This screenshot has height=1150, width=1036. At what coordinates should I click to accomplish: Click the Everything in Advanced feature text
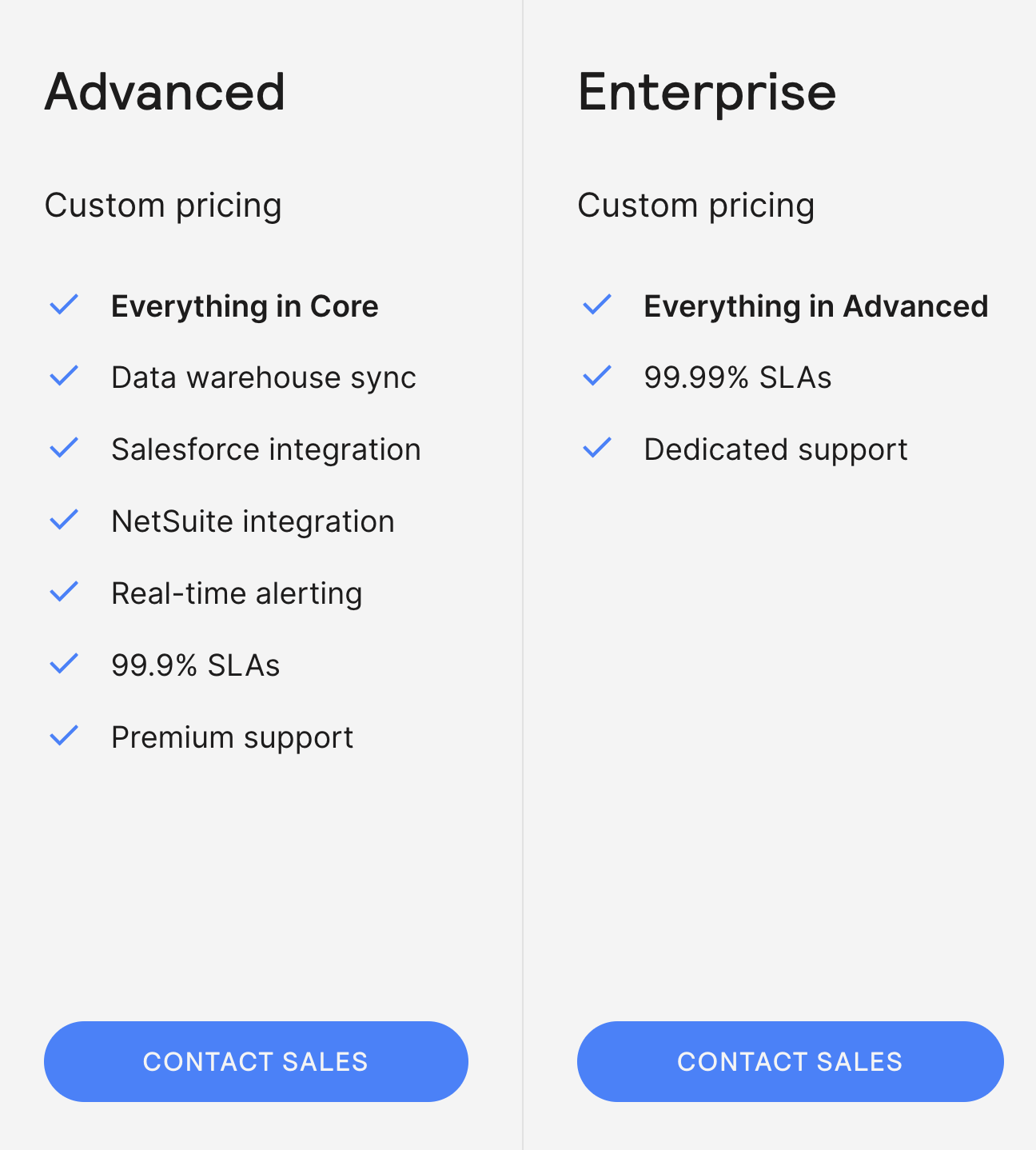(815, 306)
